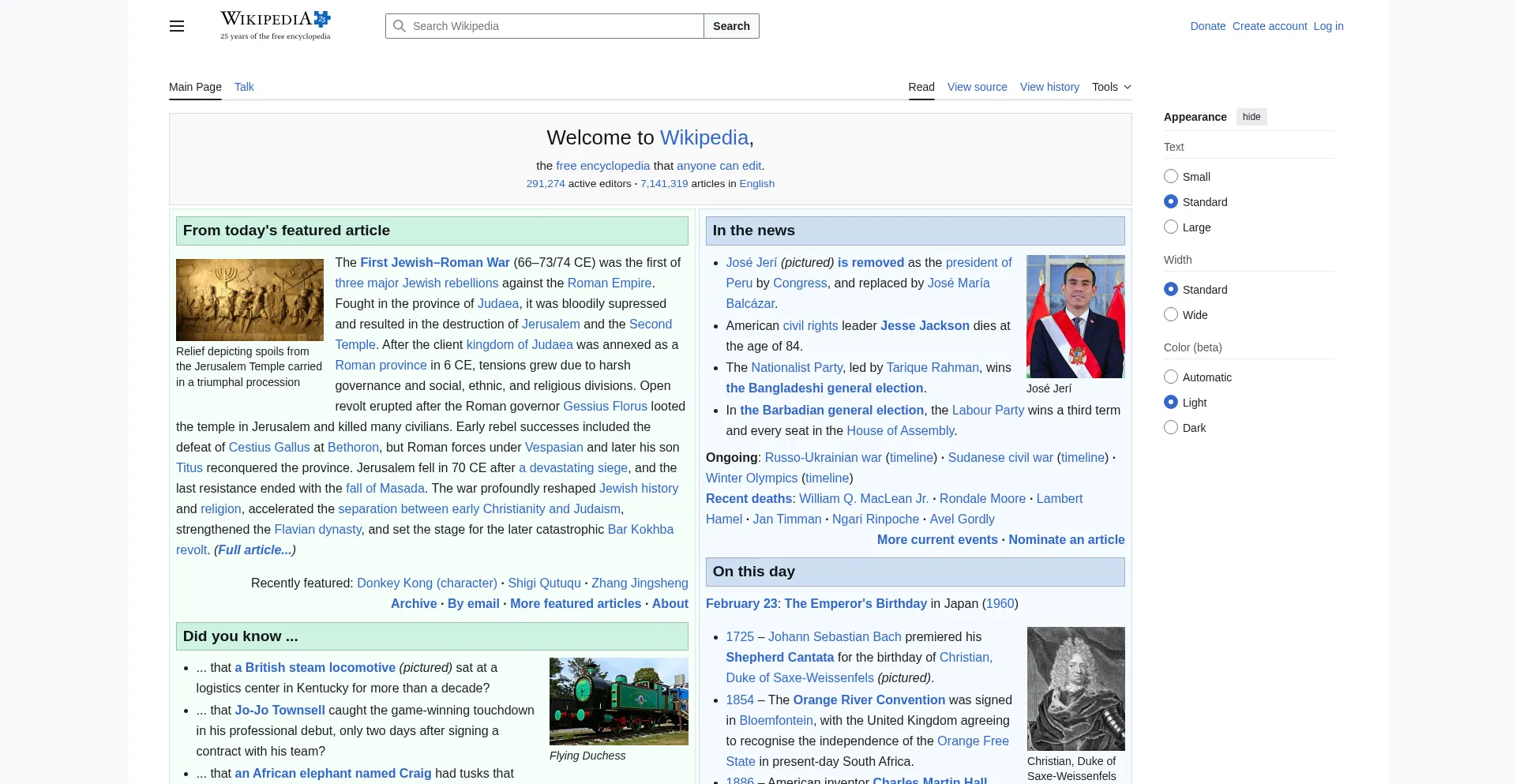Select Light color mode

coord(1171,403)
